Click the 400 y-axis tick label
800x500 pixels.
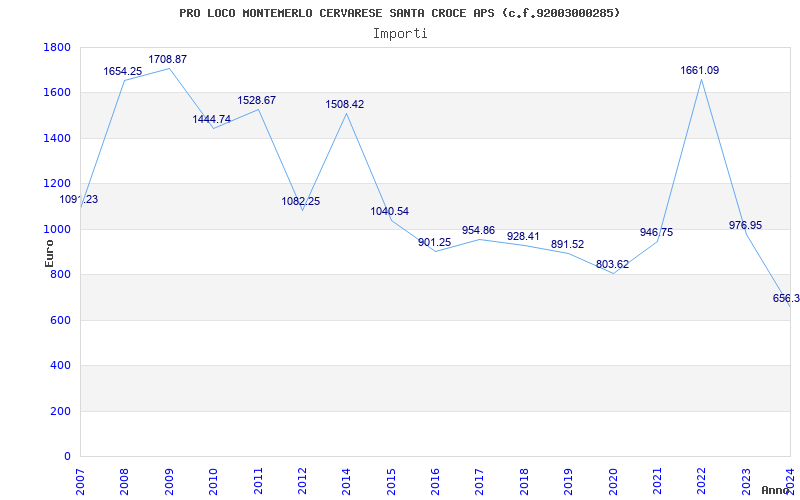coord(61,366)
